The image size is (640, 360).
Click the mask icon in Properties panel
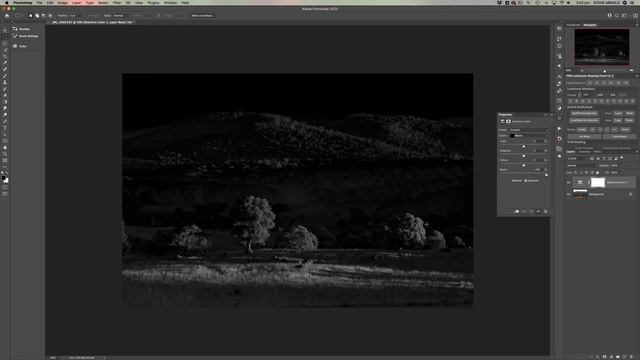509,121
